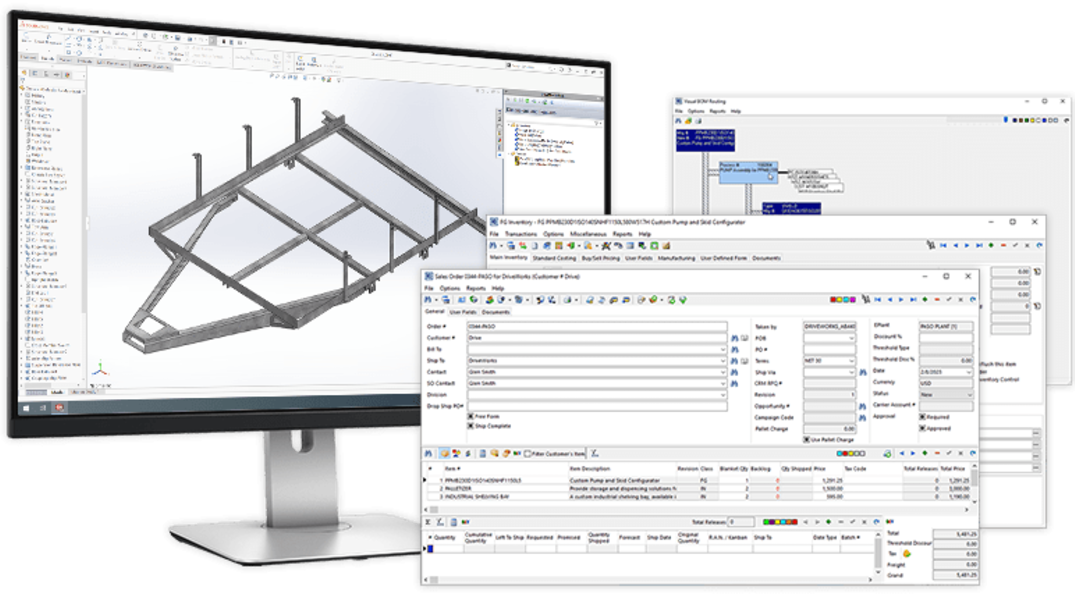Open the FOB dropdown
This screenshot has width=1075, height=594.
coord(851,338)
